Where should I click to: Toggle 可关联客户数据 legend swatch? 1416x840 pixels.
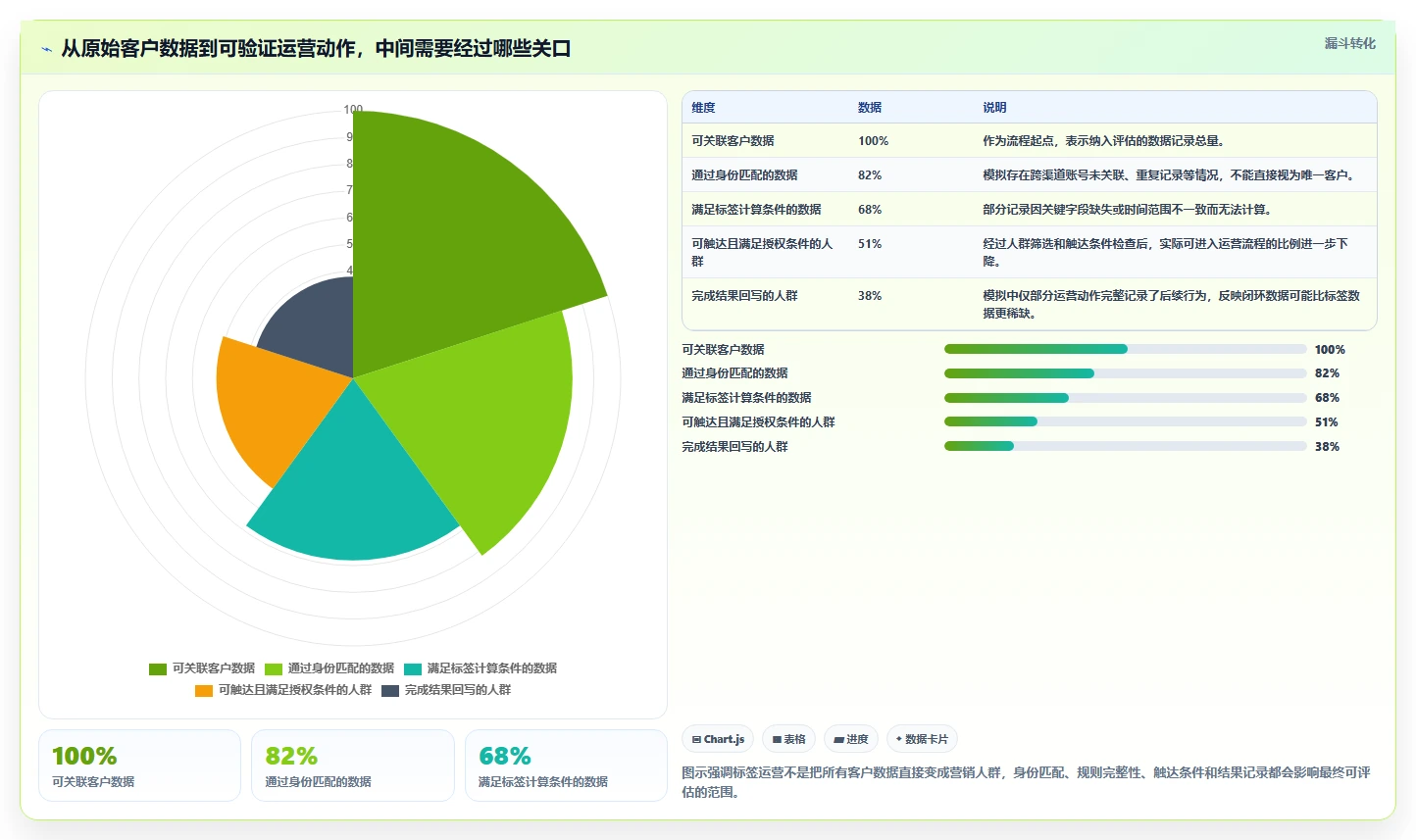coord(158,668)
